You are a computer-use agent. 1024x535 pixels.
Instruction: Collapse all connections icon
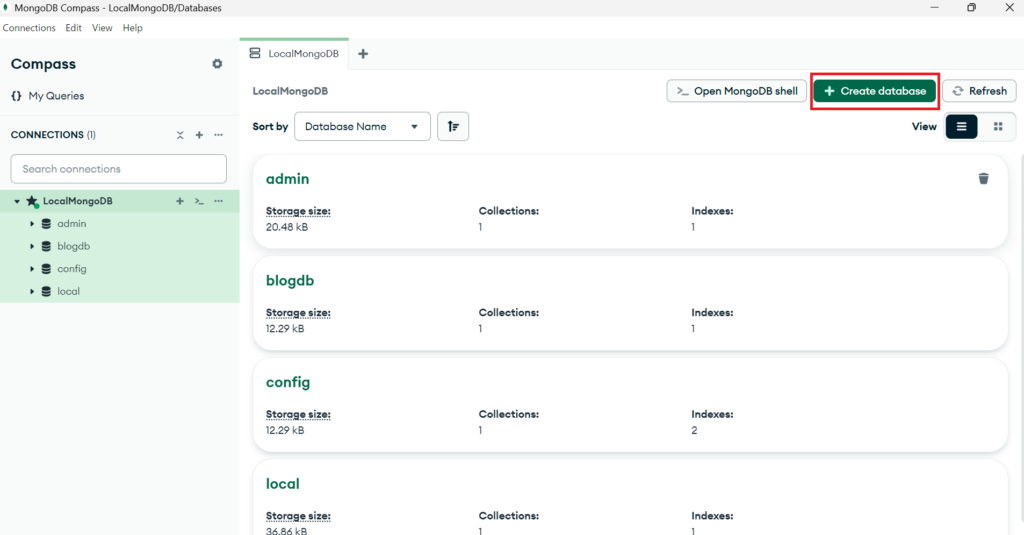click(x=180, y=135)
